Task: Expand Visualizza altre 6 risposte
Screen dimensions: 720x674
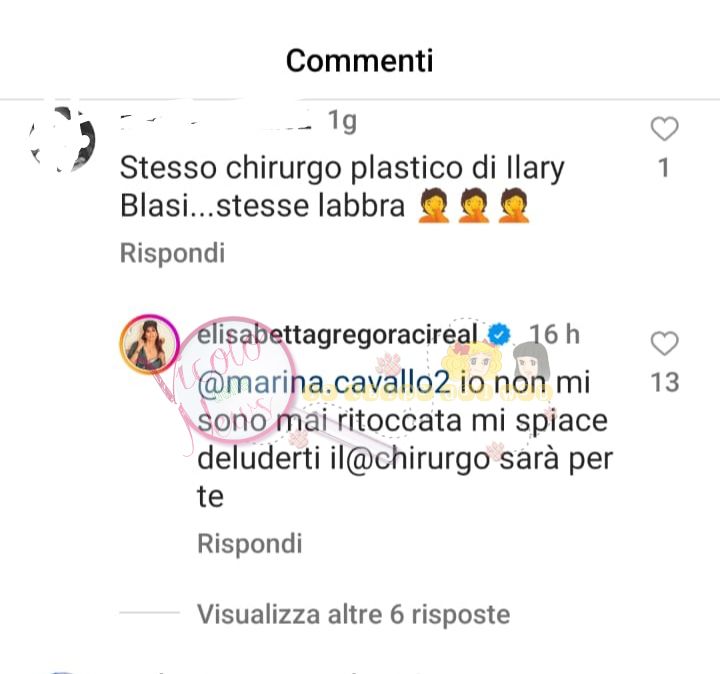Action: (x=354, y=614)
